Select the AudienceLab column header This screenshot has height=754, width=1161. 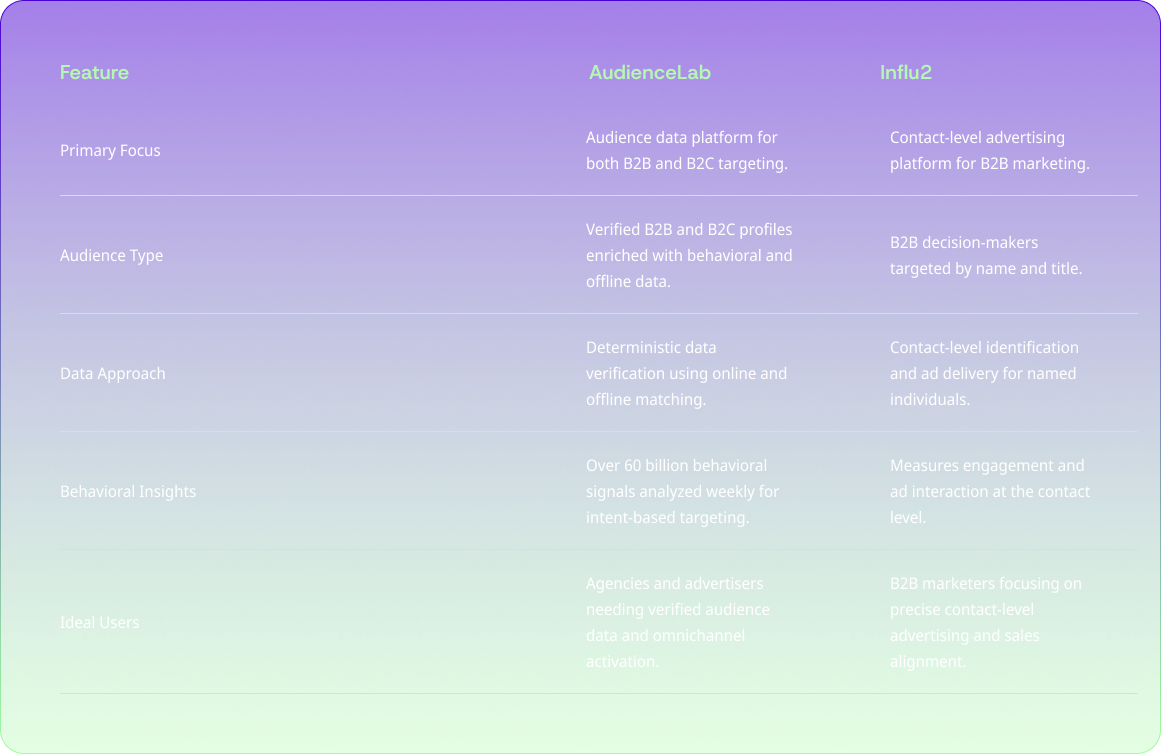[649, 72]
